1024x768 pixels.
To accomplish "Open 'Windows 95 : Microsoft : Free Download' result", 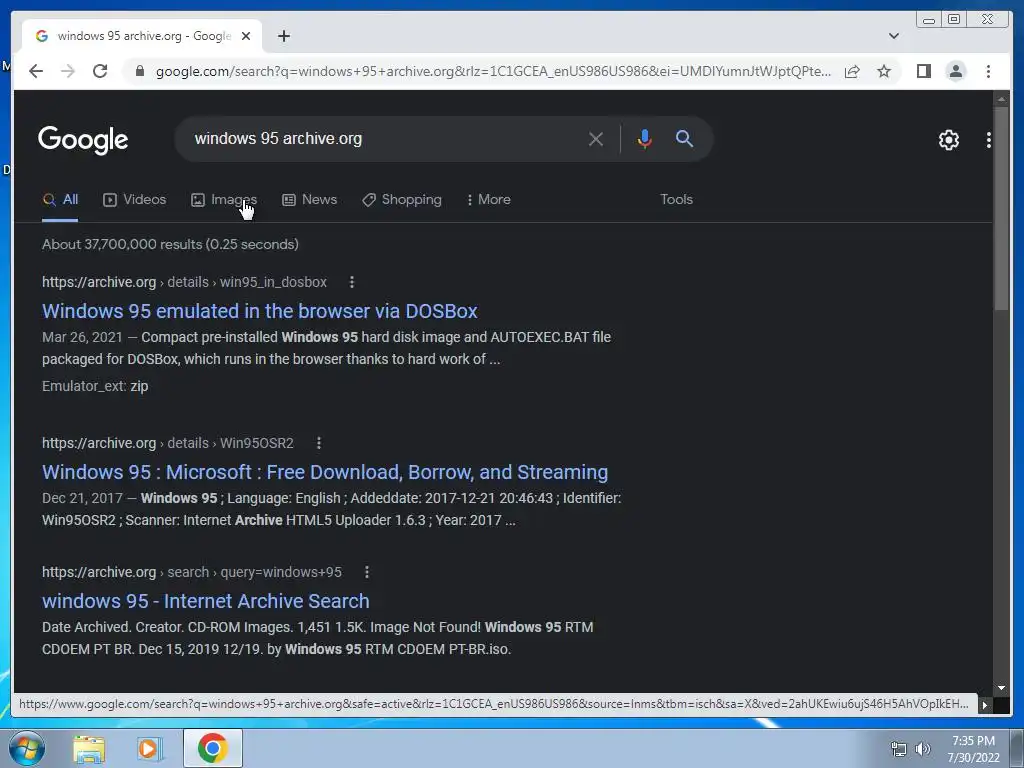I will click(x=325, y=472).
